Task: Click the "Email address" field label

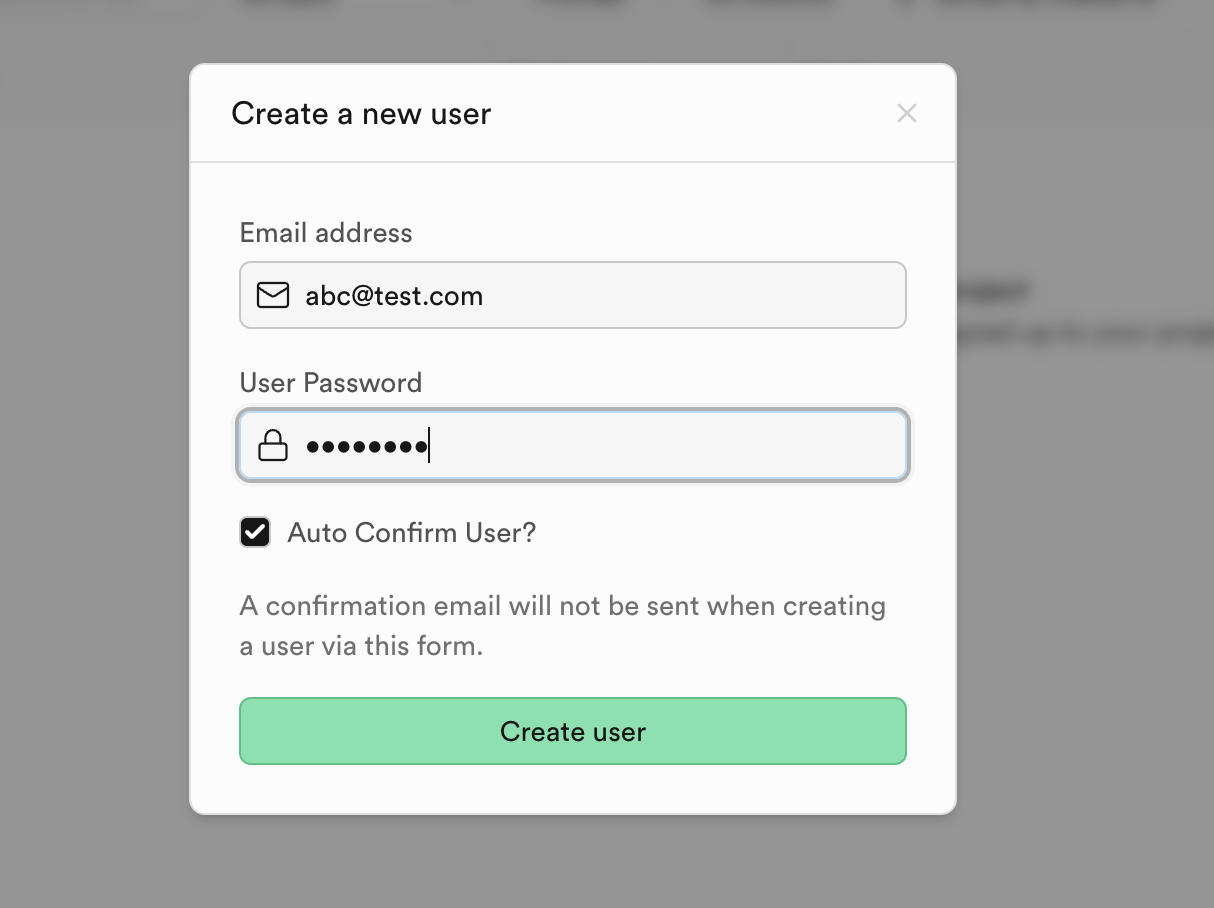Action: click(326, 233)
